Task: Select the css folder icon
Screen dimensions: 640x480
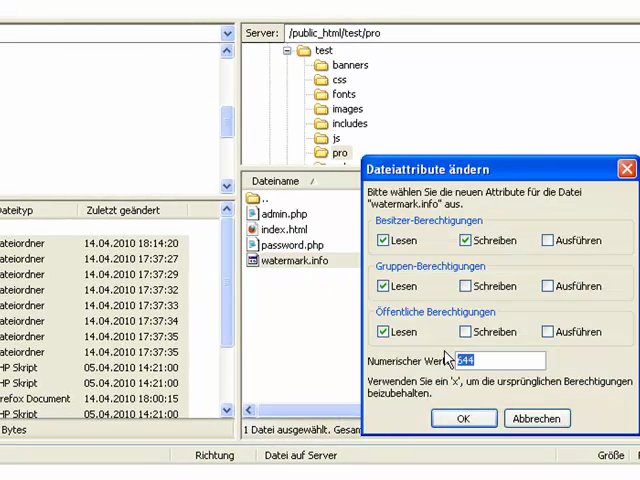Action: 321,80
